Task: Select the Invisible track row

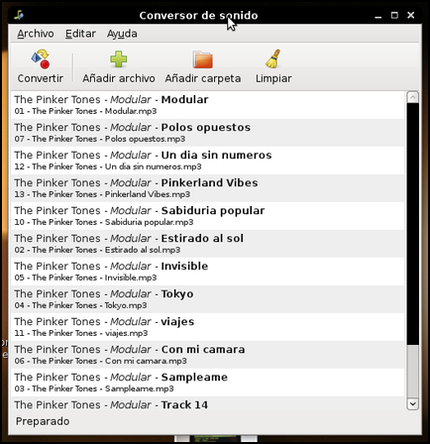Action: tap(207, 271)
